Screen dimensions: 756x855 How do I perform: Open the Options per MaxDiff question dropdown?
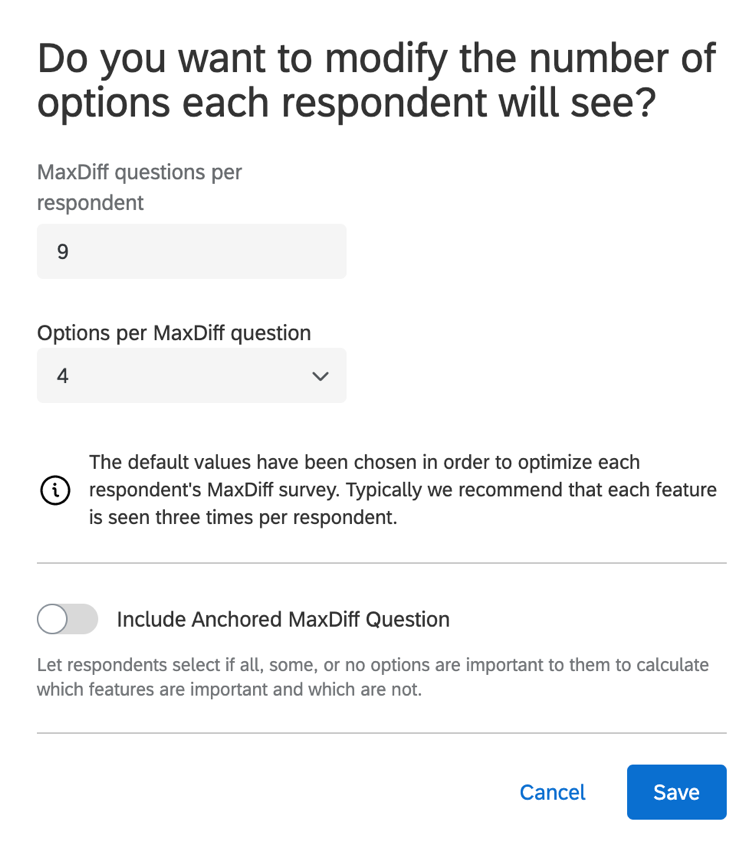point(191,376)
